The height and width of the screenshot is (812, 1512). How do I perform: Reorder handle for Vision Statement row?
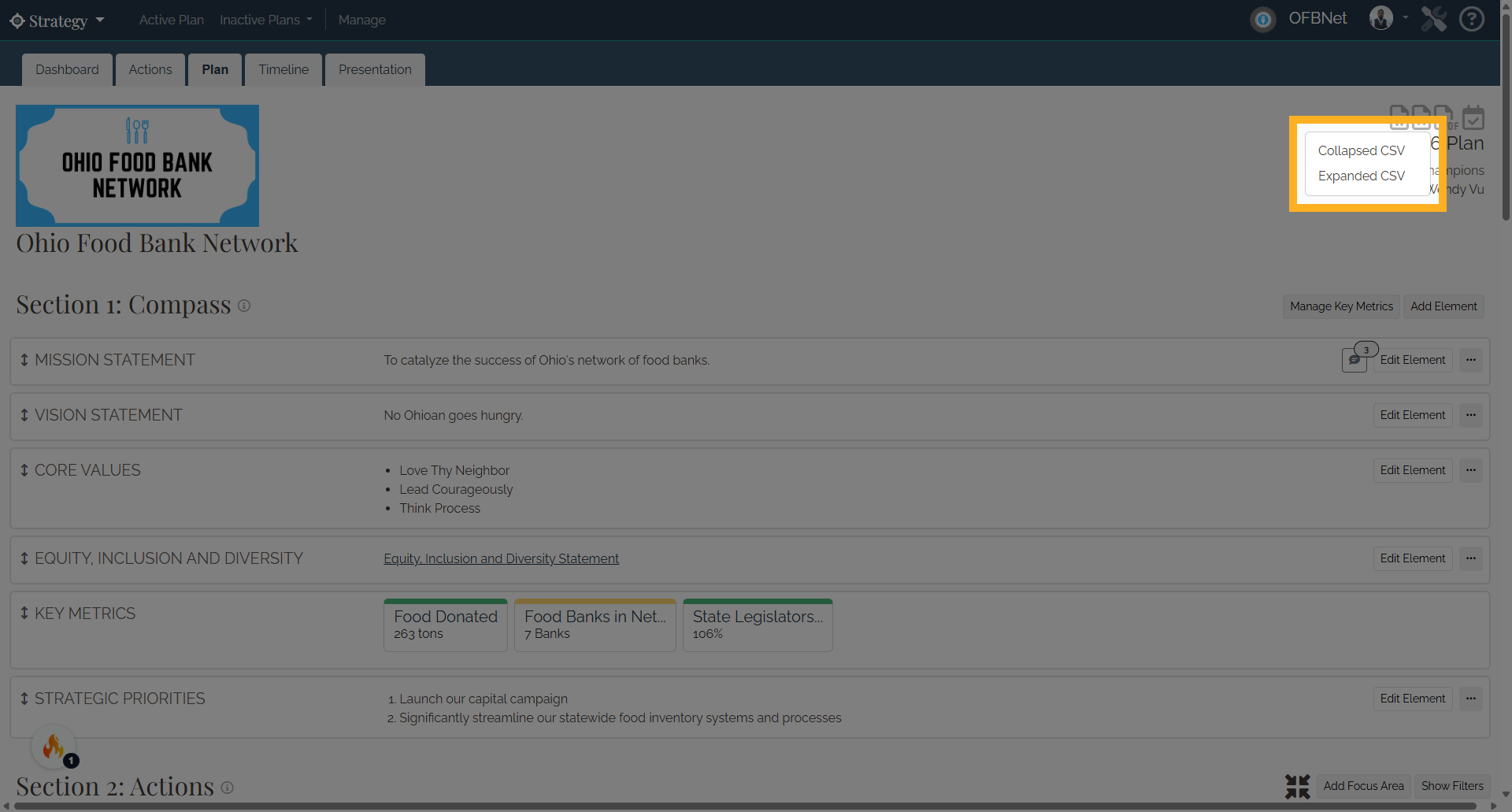tap(24, 415)
